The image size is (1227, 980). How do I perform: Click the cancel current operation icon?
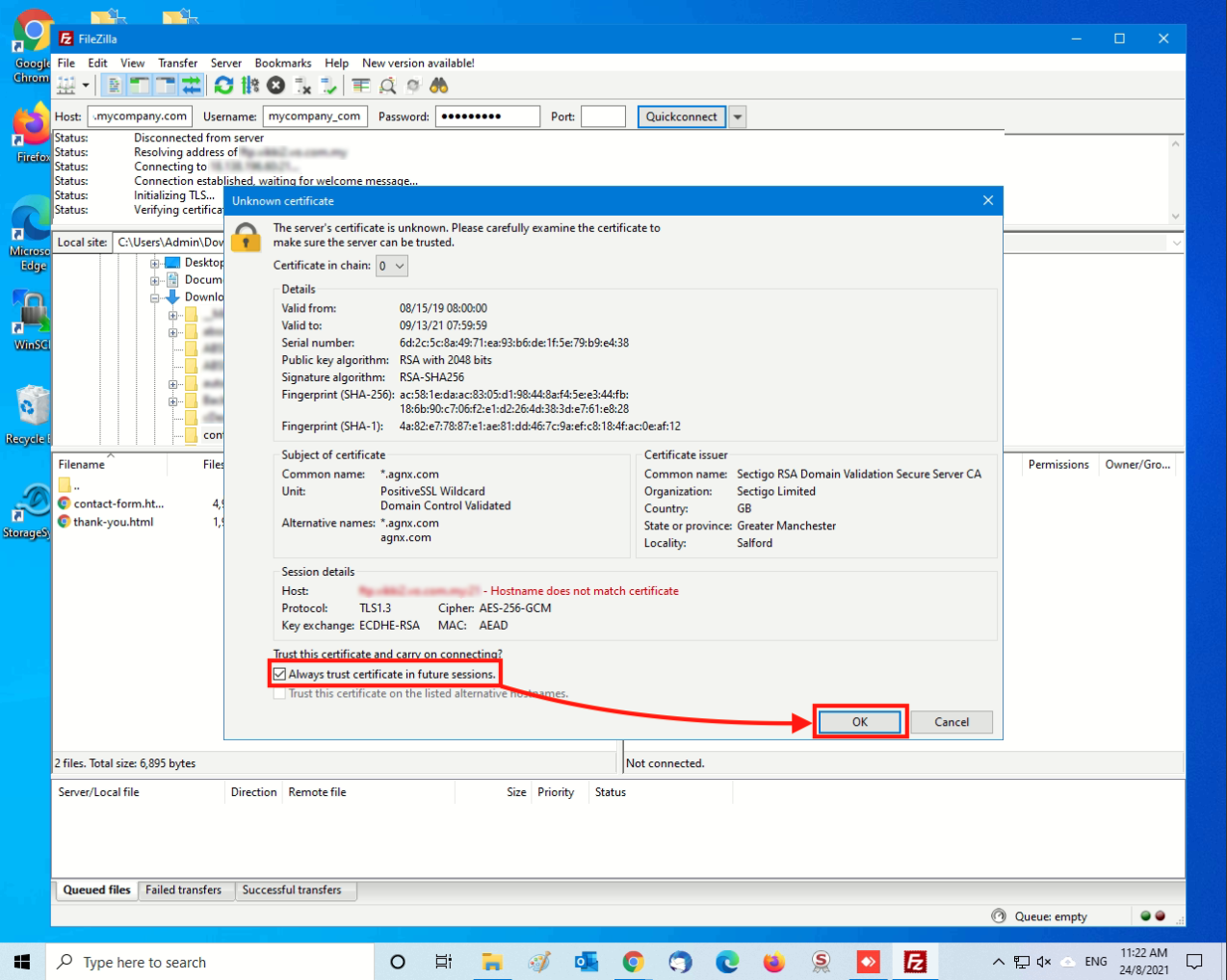[x=276, y=86]
